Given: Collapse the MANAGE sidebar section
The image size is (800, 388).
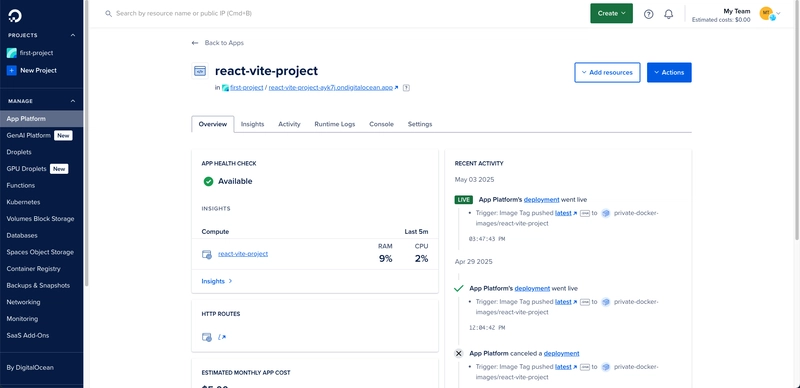Looking at the screenshot, I should [72, 101].
